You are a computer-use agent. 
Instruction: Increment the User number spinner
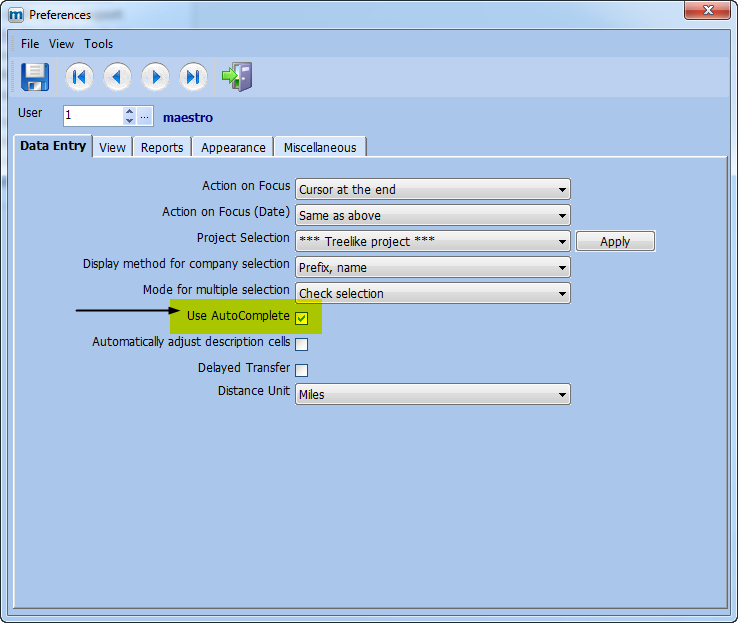129,111
